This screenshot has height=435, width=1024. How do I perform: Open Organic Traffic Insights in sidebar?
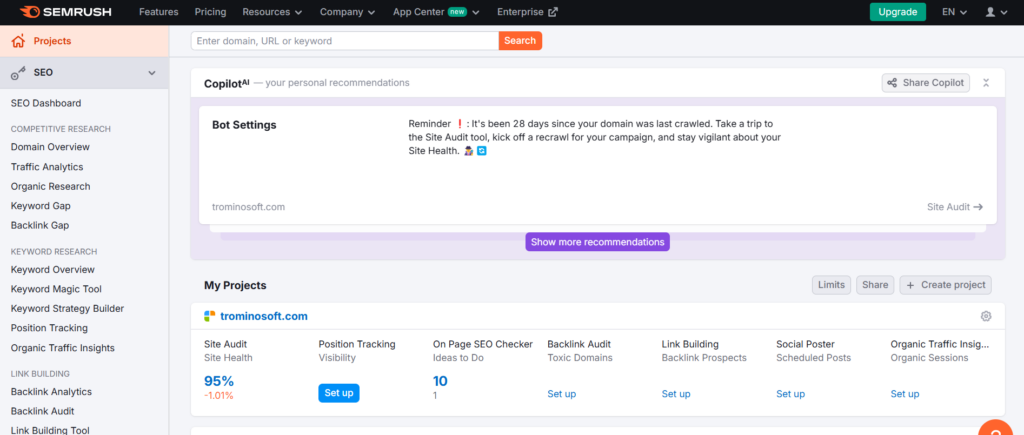pos(63,347)
